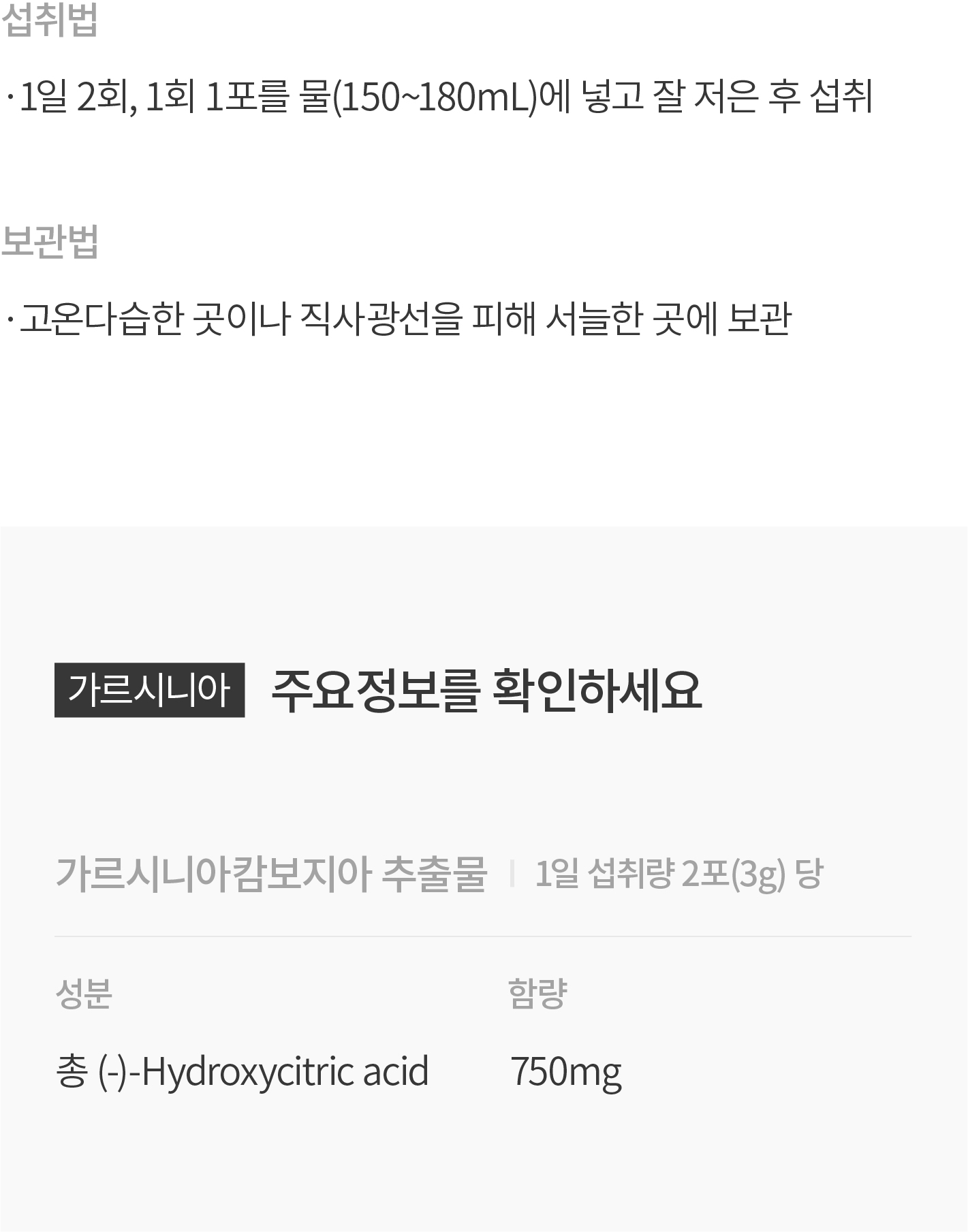Click the water amount (150~180mL) text
The width and height of the screenshot is (968, 1232).
tap(435, 97)
